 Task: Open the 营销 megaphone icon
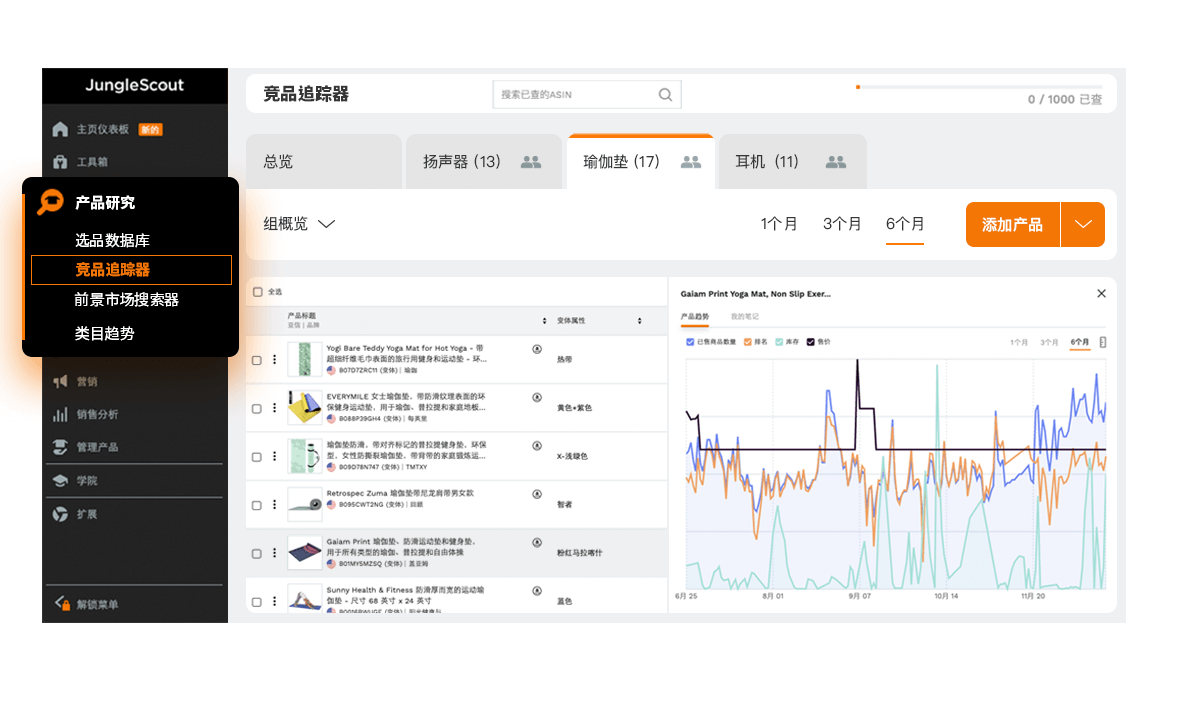tap(60, 382)
